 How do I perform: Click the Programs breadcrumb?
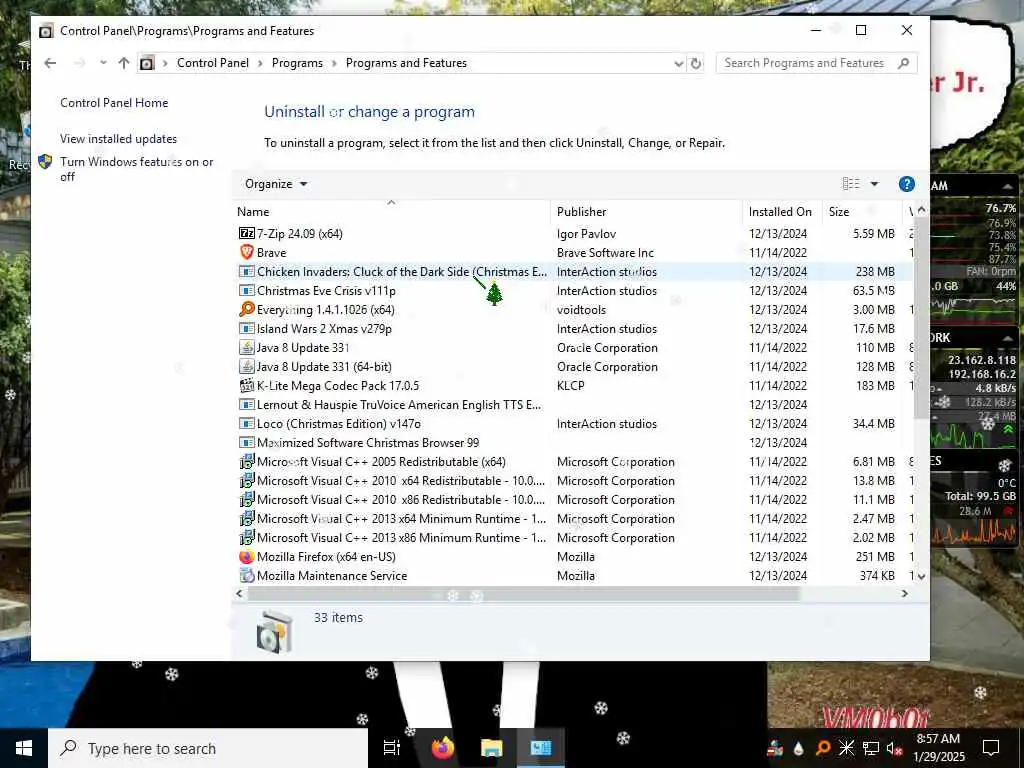(297, 63)
